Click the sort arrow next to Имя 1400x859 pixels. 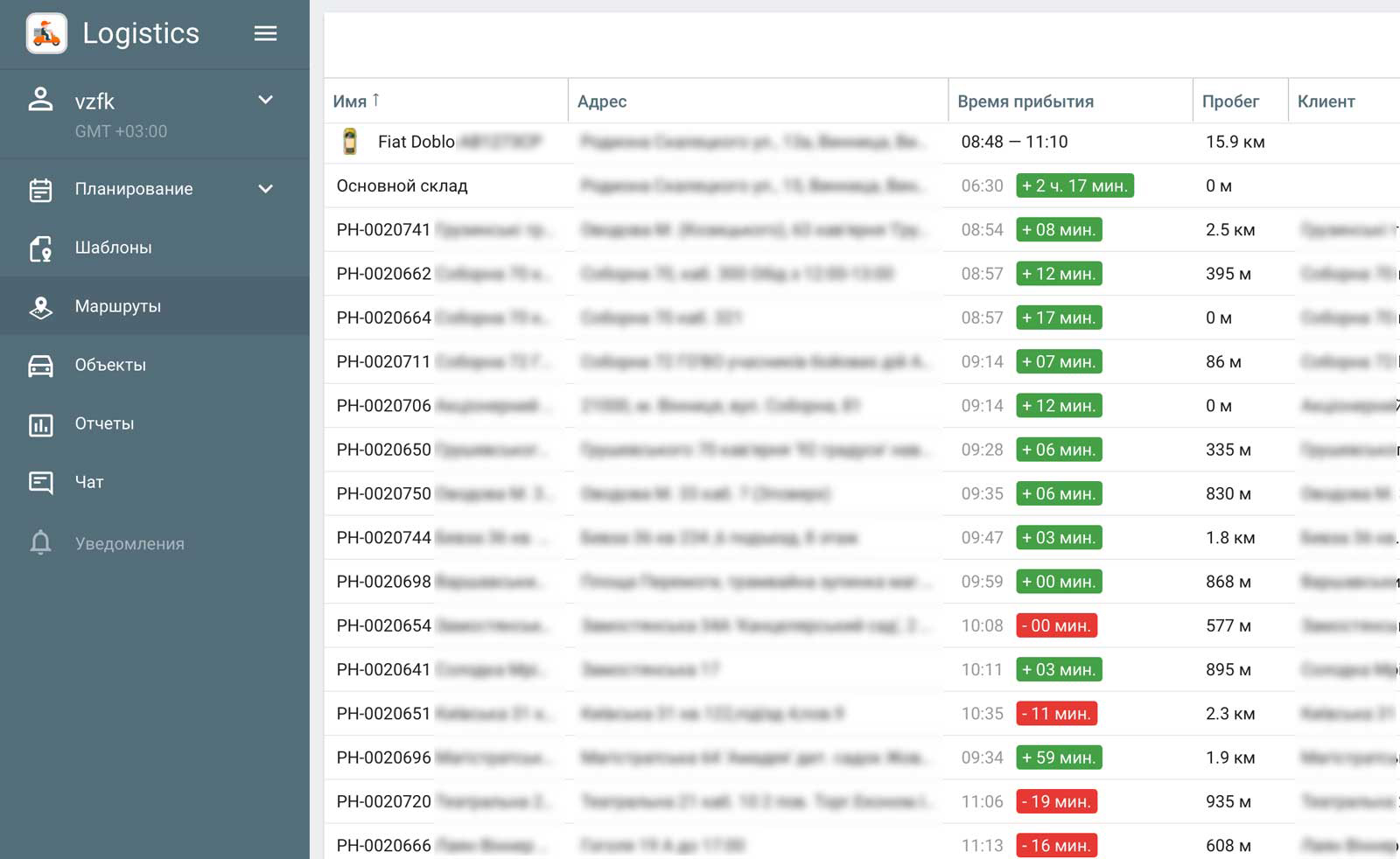pyautogui.click(x=375, y=100)
